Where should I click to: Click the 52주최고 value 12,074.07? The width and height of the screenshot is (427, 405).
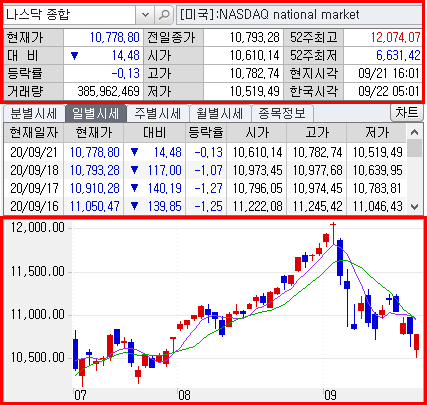point(396,38)
